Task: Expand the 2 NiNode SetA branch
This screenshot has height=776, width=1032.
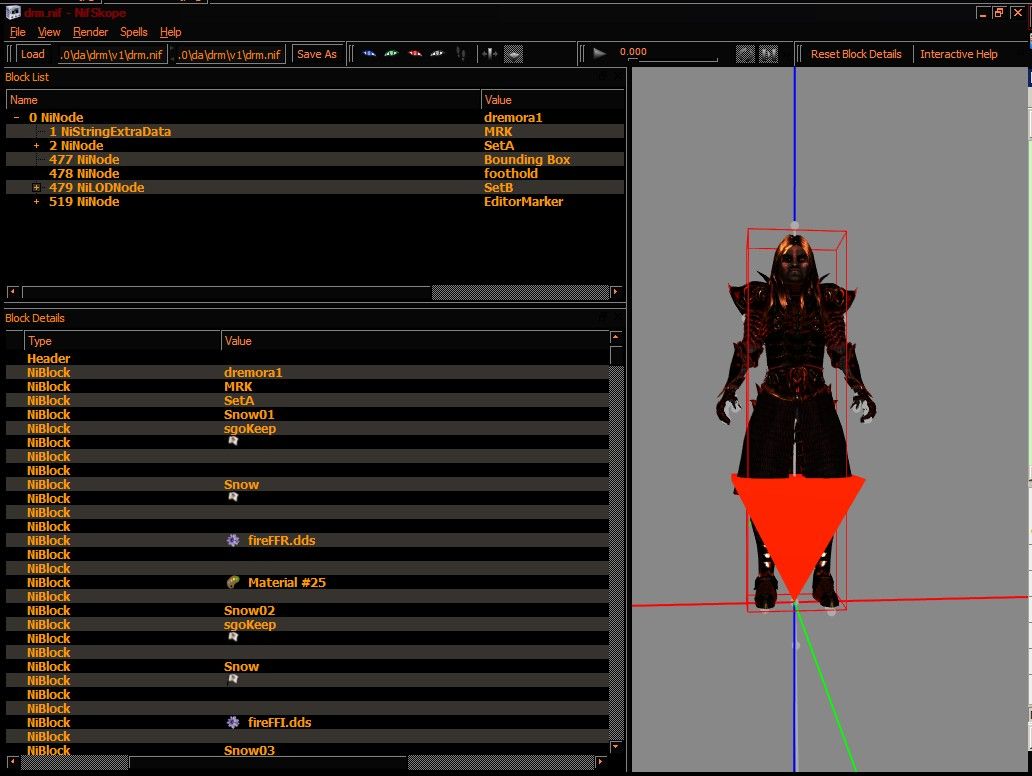Action: [x=36, y=145]
